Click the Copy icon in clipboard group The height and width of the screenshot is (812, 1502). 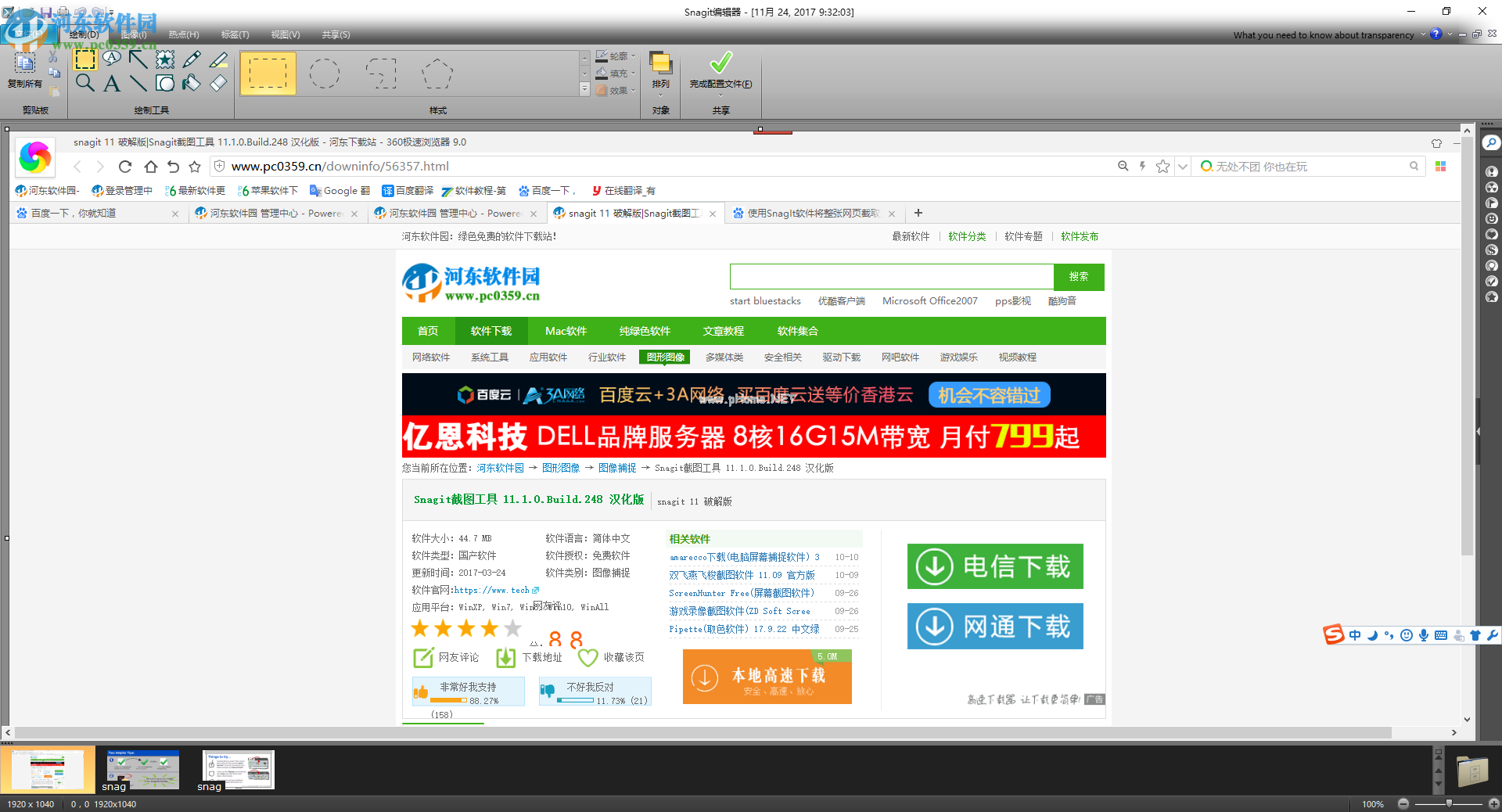click(54, 73)
